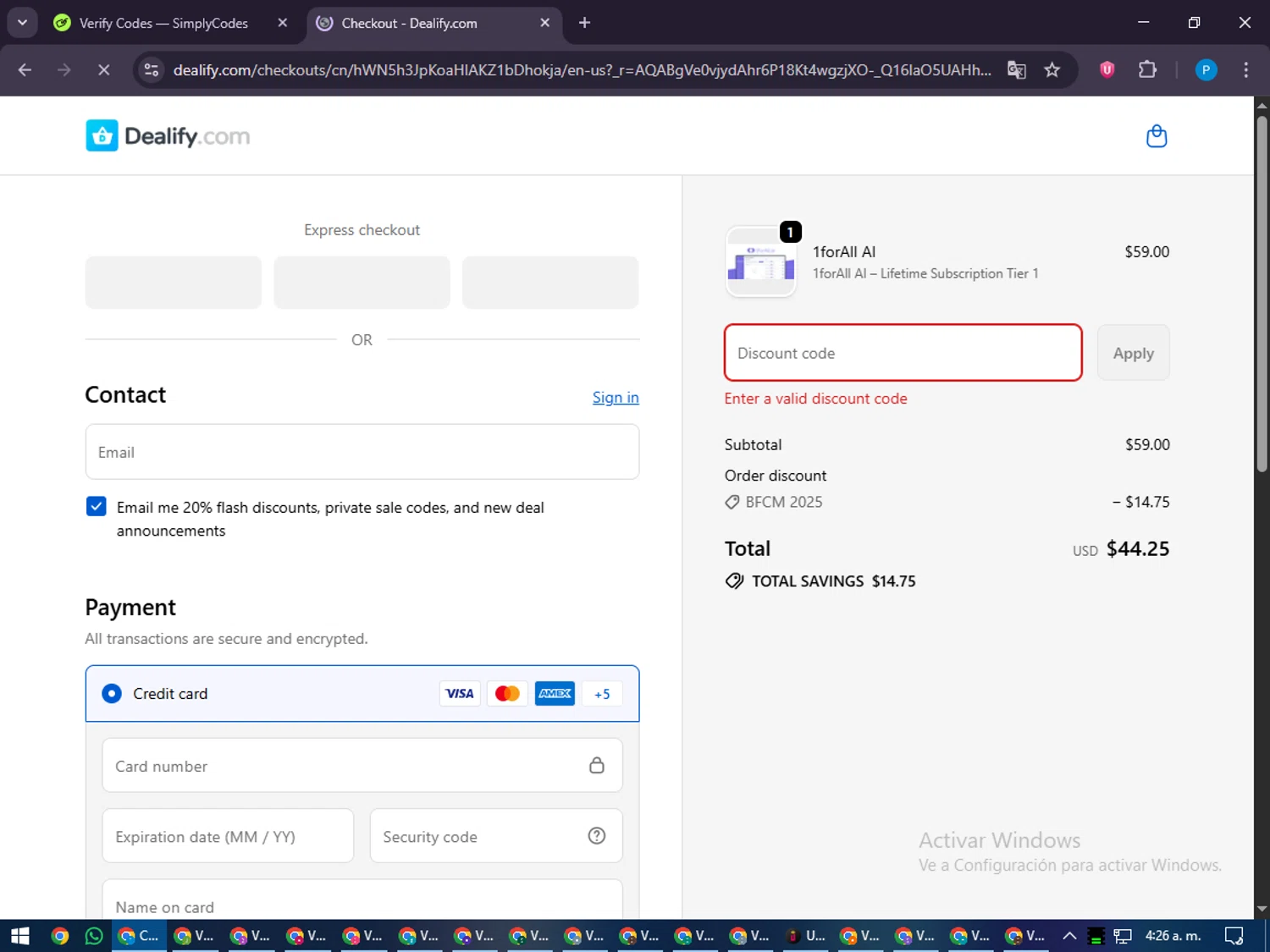1270x952 pixels.
Task: Click the Sign in link
Action: [616, 398]
